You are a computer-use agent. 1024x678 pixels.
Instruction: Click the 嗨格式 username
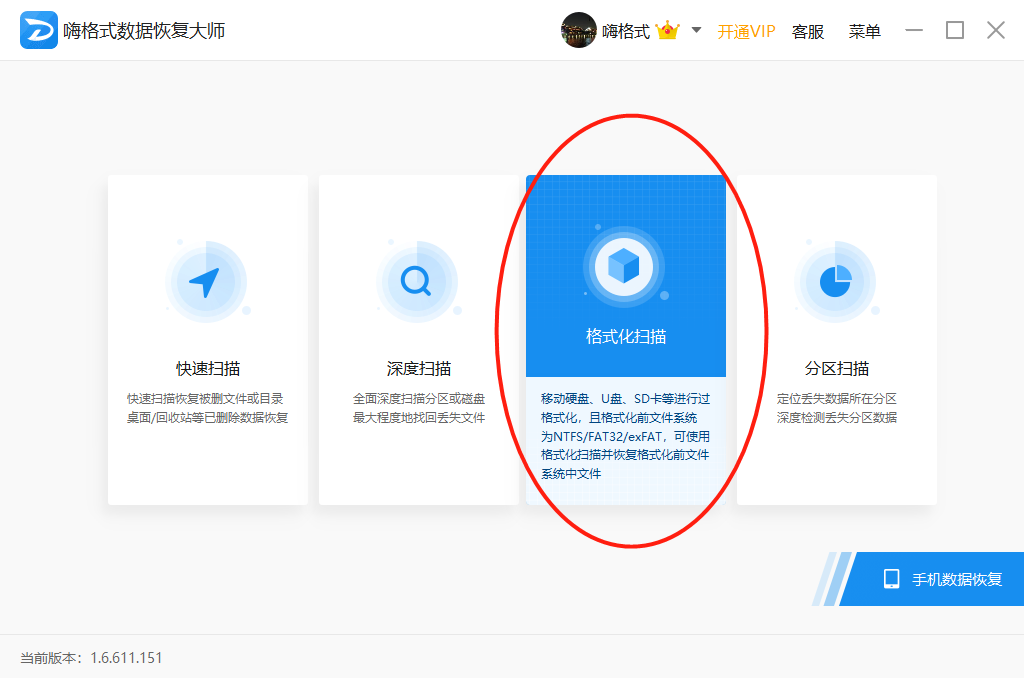coord(626,31)
